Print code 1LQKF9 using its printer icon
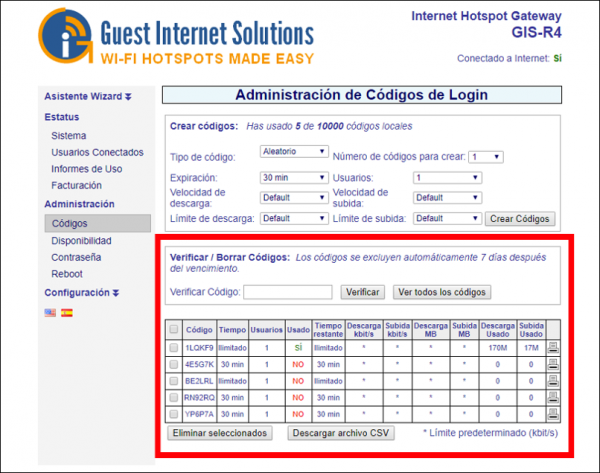600x473 pixels. point(553,347)
